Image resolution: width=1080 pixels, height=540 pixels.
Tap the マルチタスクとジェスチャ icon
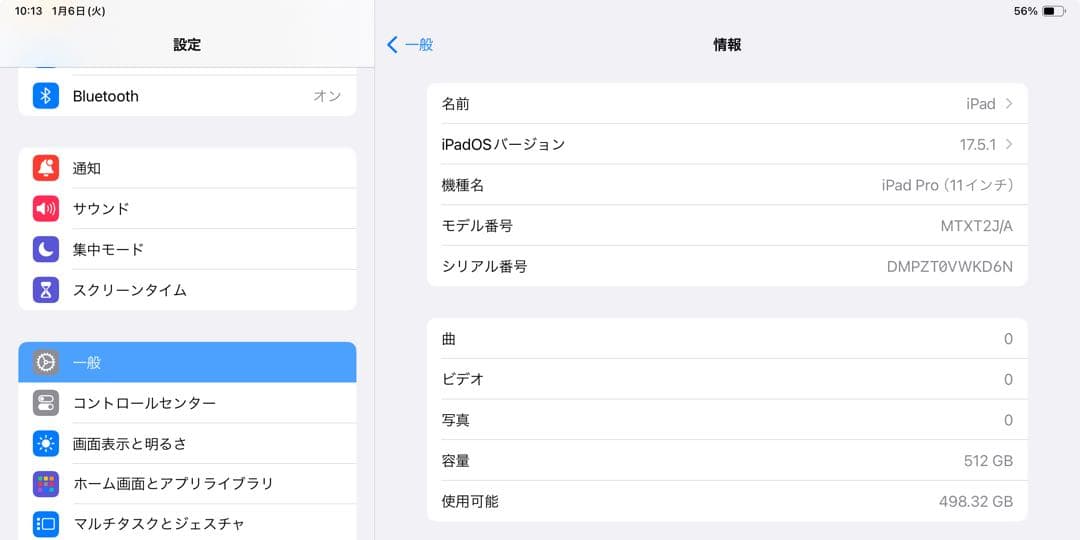click(45, 524)
